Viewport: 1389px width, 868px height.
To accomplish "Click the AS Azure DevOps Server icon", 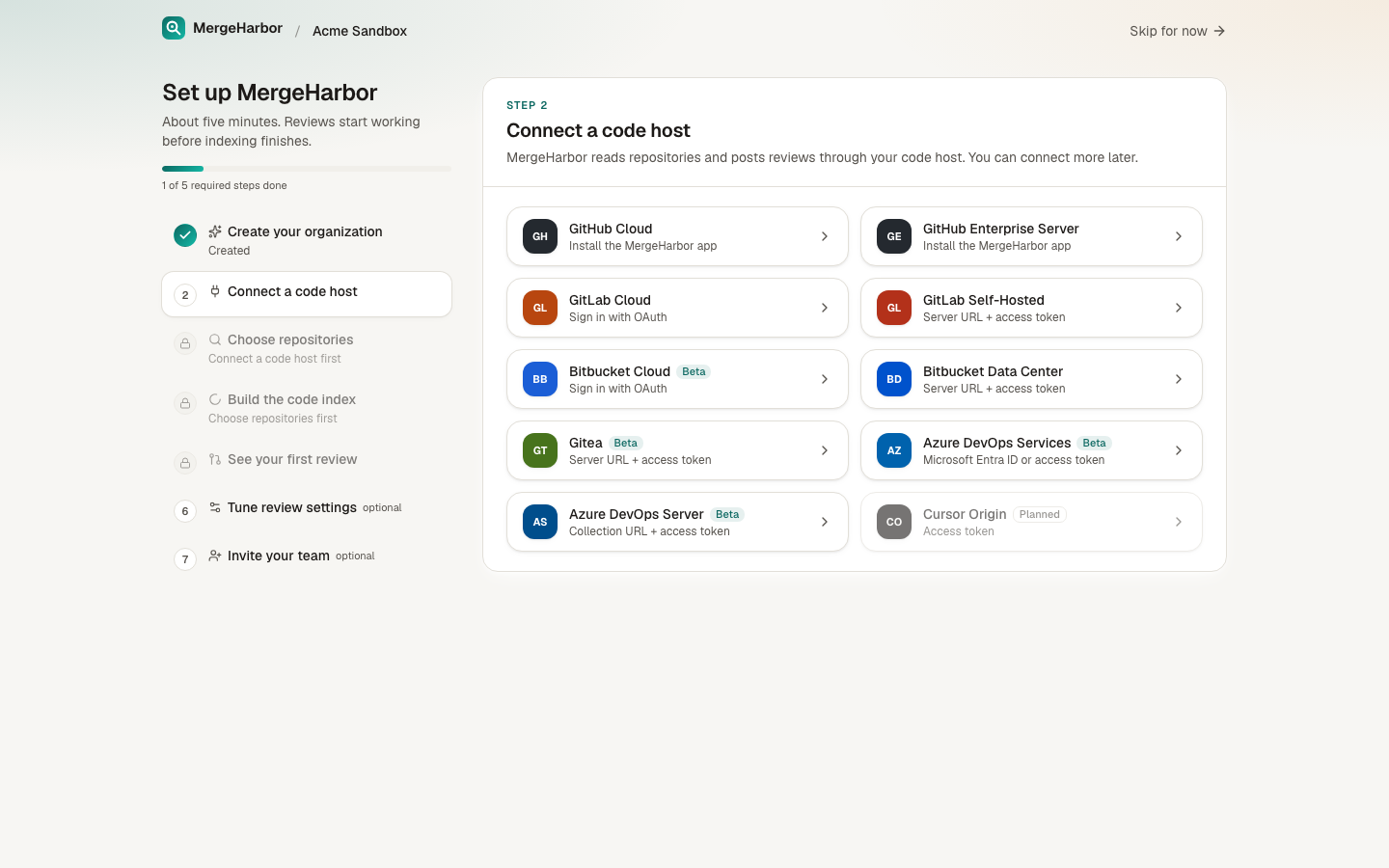I will click(x=540, y=522).
